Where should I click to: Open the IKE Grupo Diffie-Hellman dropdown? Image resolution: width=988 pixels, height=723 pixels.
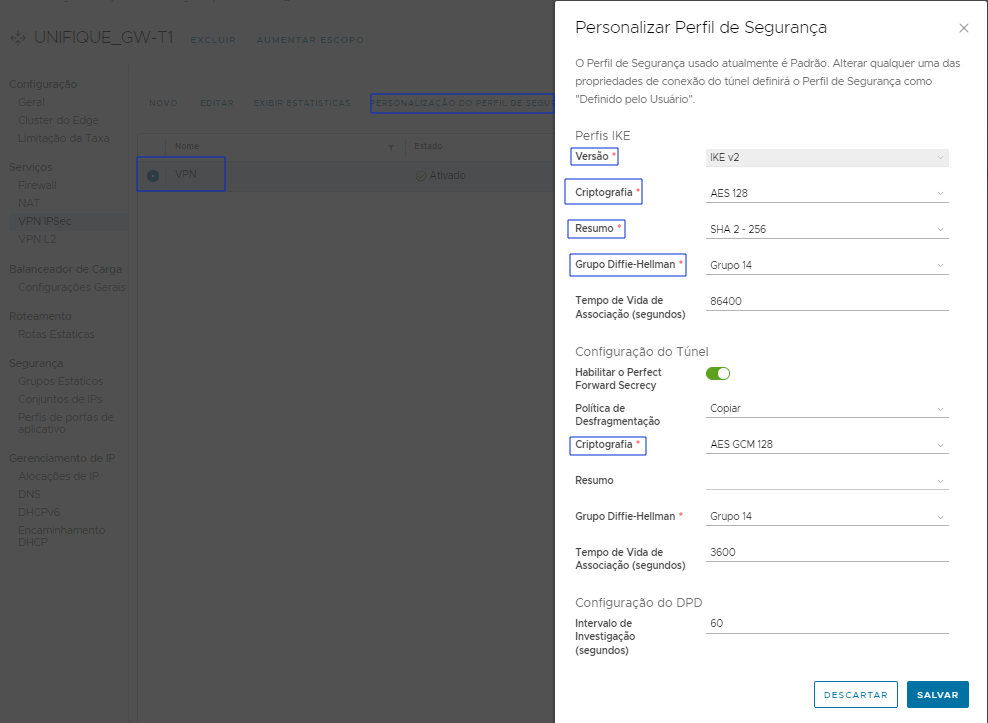(827, 265)
